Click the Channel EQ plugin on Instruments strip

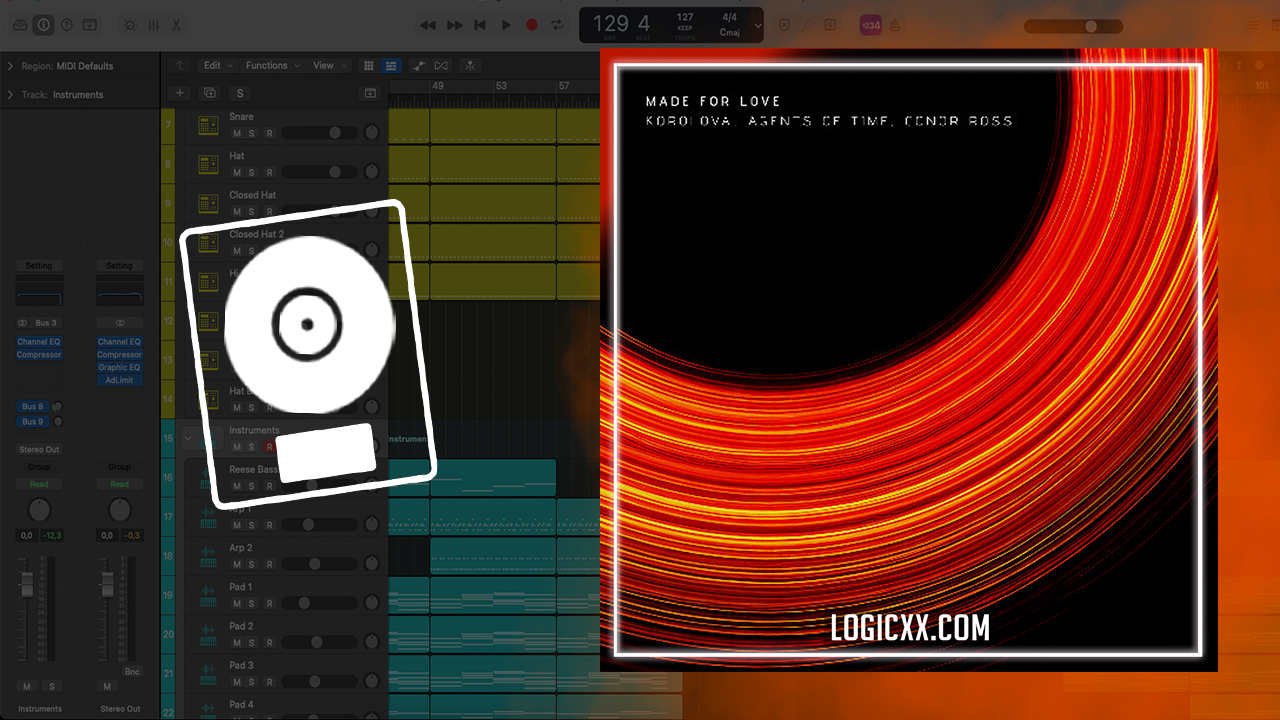[39, 342]
